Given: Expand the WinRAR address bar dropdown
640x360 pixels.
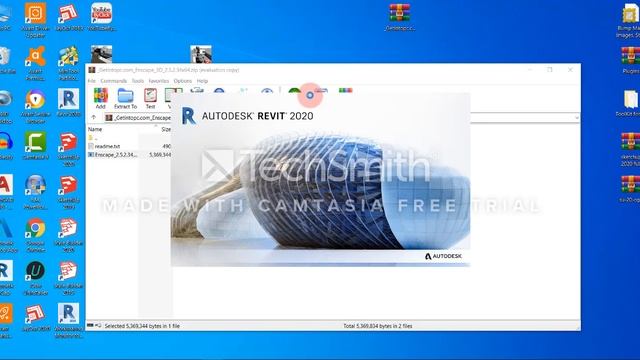Looking at the screenshot, I should tap(576, 118).
